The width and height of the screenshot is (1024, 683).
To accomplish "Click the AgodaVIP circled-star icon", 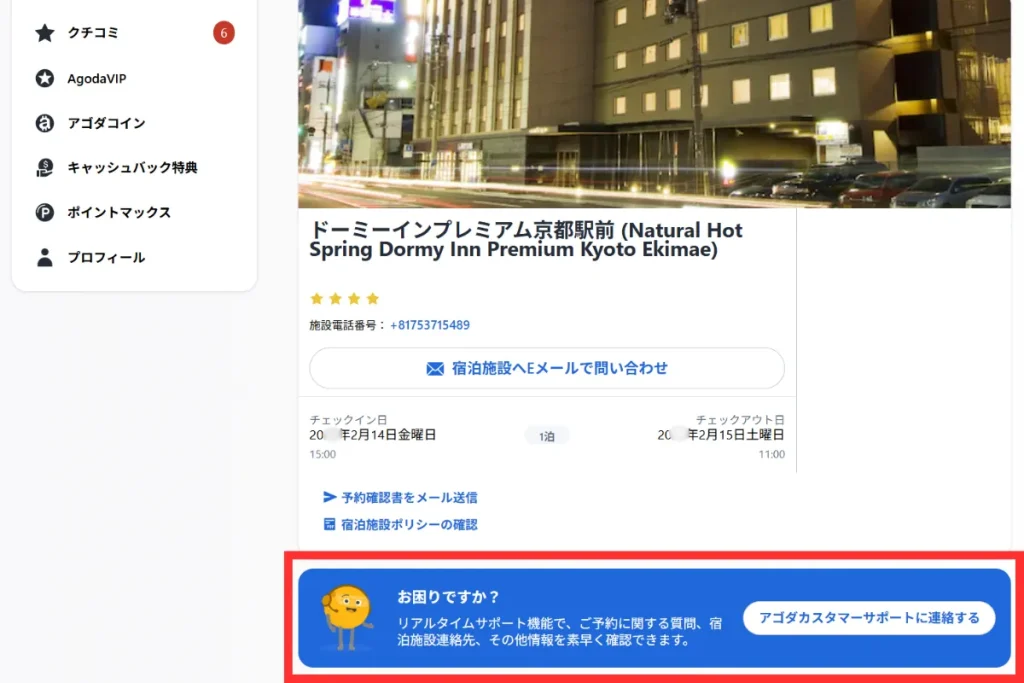I will (x=44, y=78).
